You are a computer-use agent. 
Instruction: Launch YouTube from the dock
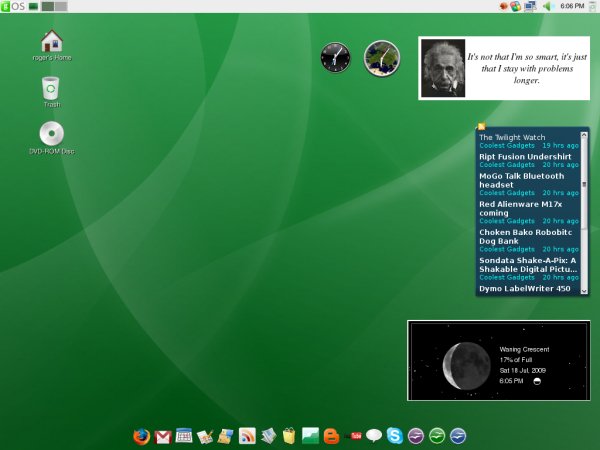(x=353, y=436)
